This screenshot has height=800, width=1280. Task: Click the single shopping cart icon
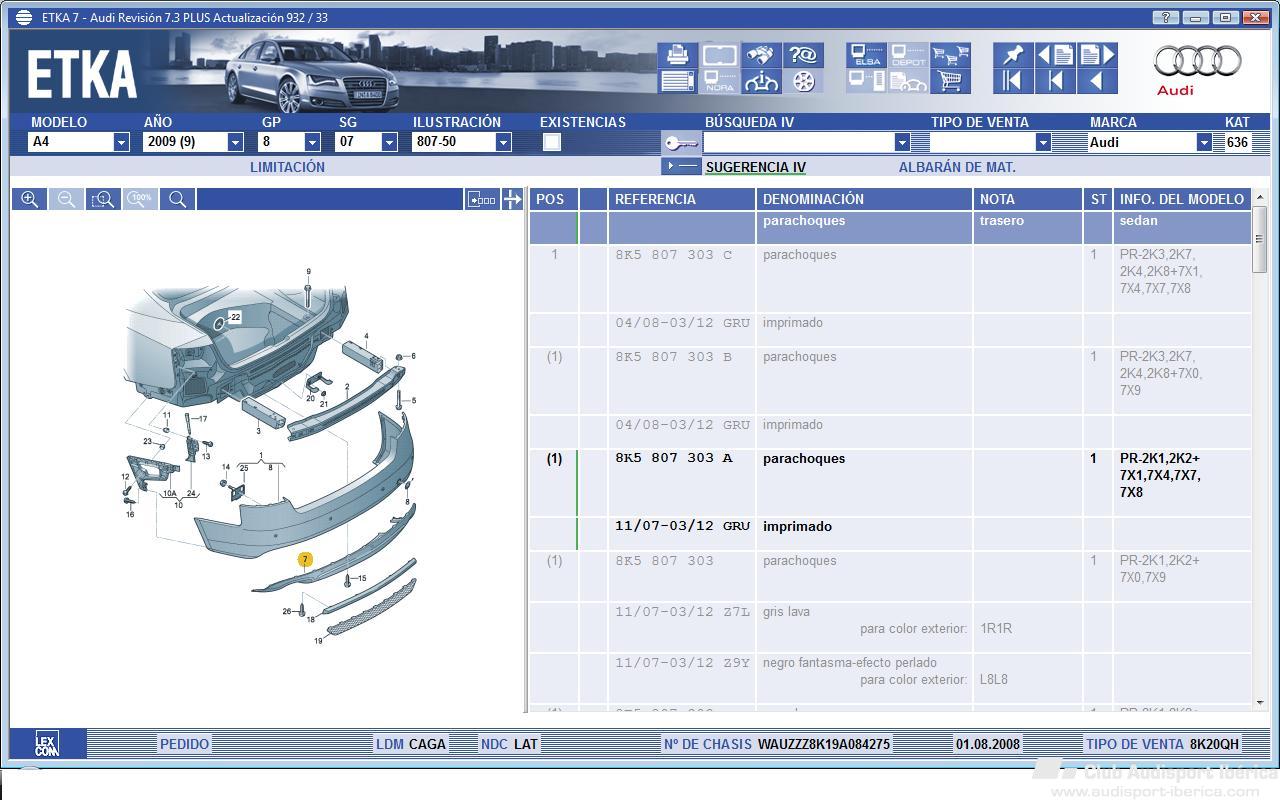[950, 82]
